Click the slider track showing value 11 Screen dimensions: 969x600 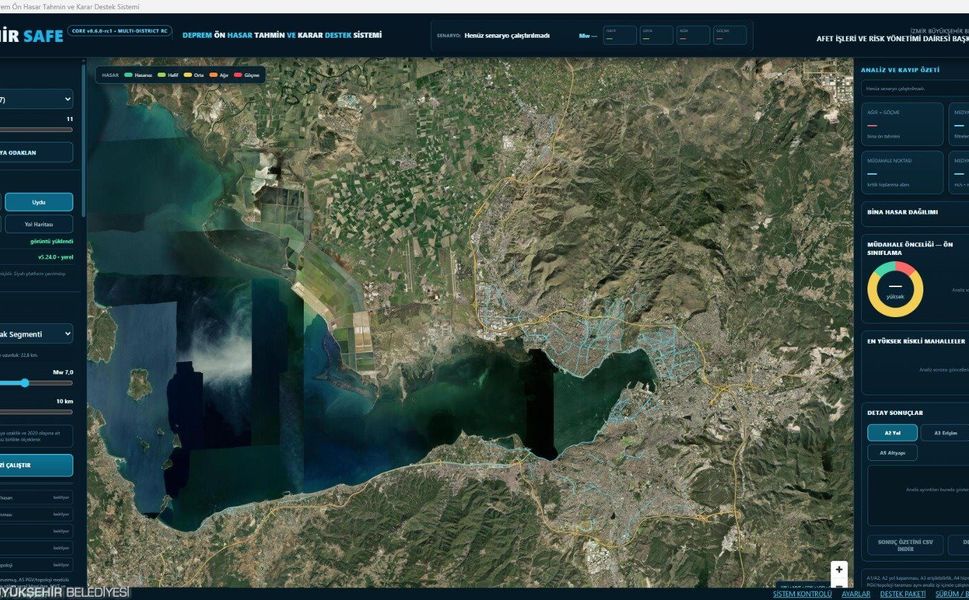(x=36, y=130)
